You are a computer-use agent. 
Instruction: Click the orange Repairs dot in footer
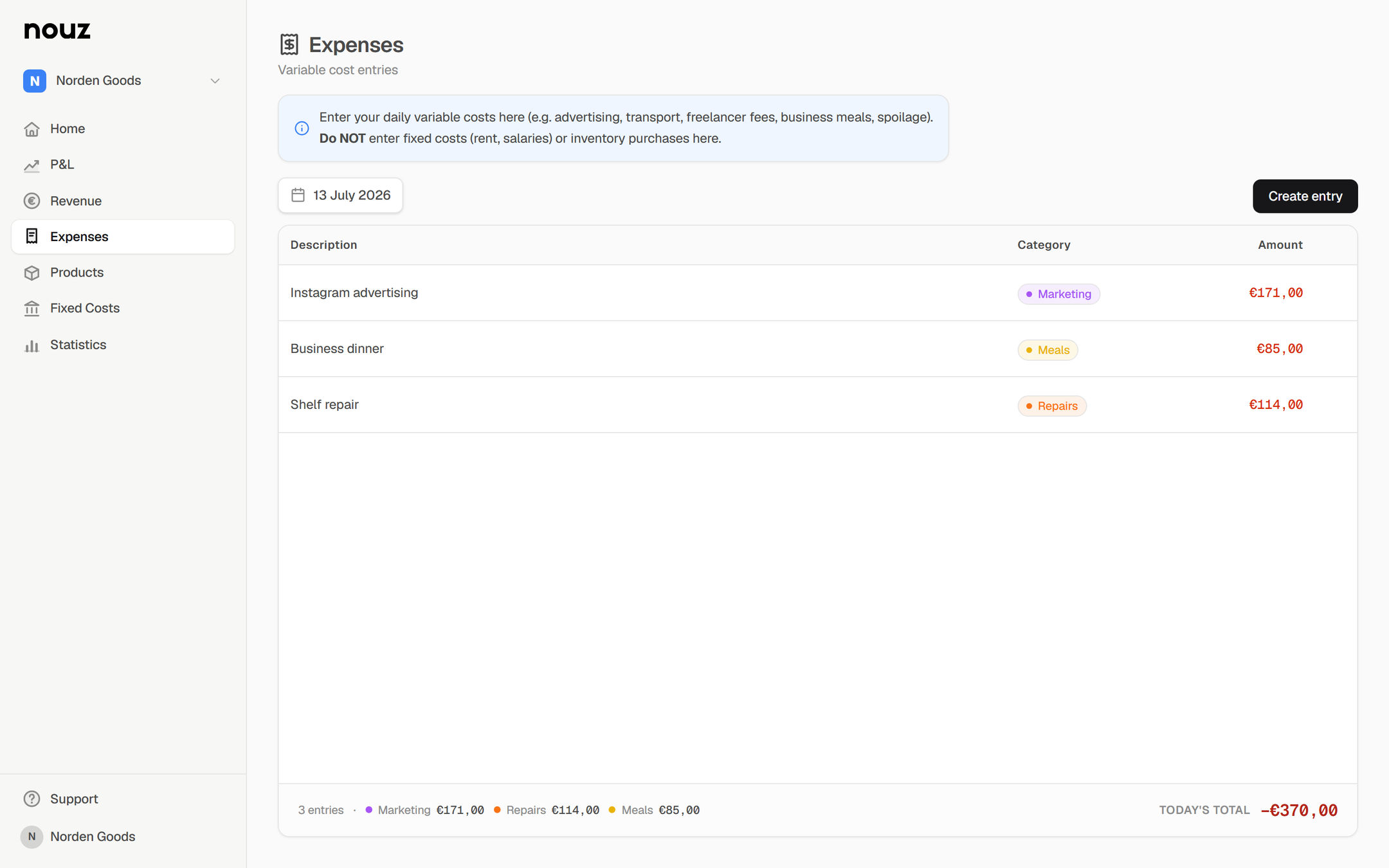point(497,810)
